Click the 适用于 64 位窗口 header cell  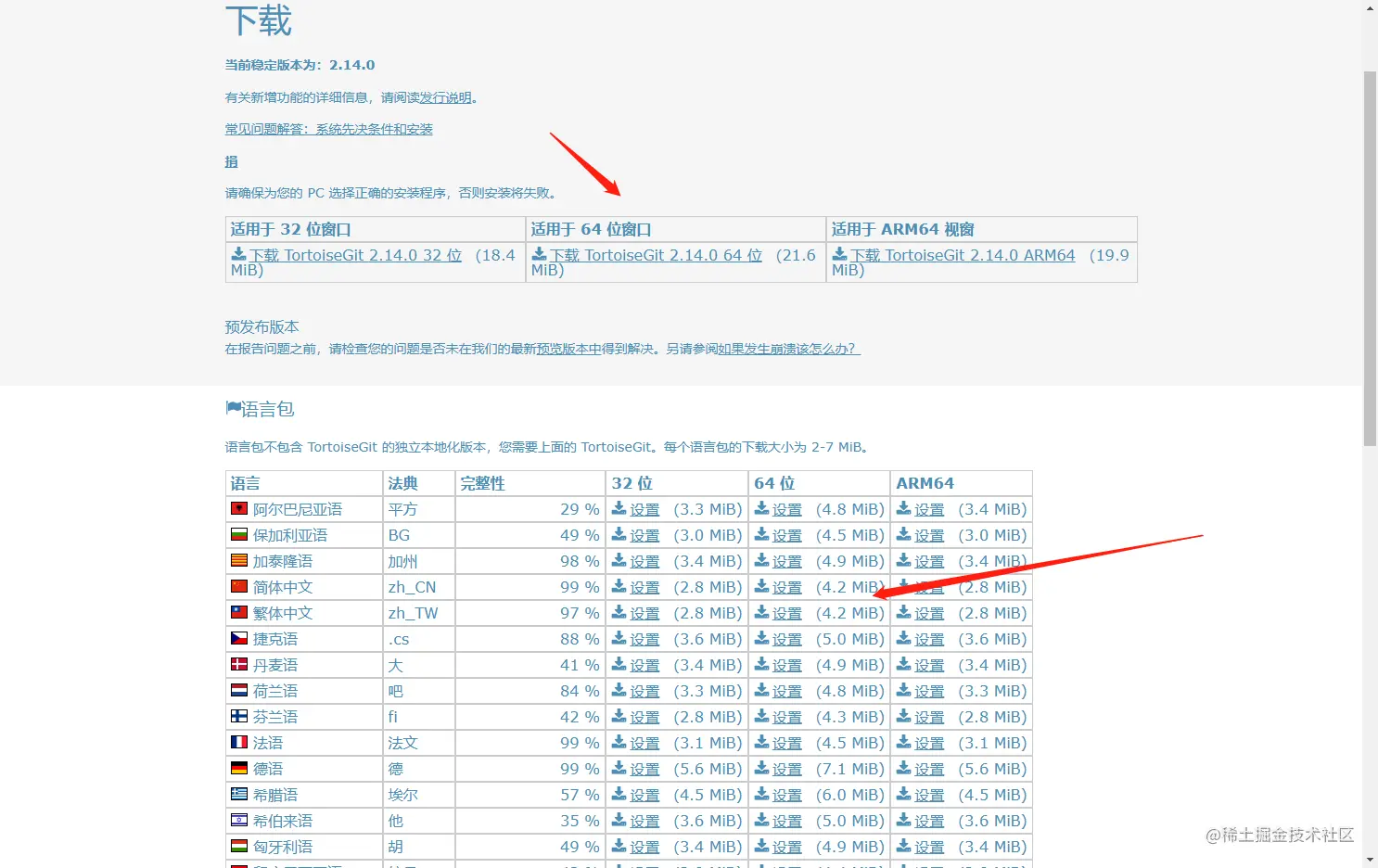pos(676,229)
